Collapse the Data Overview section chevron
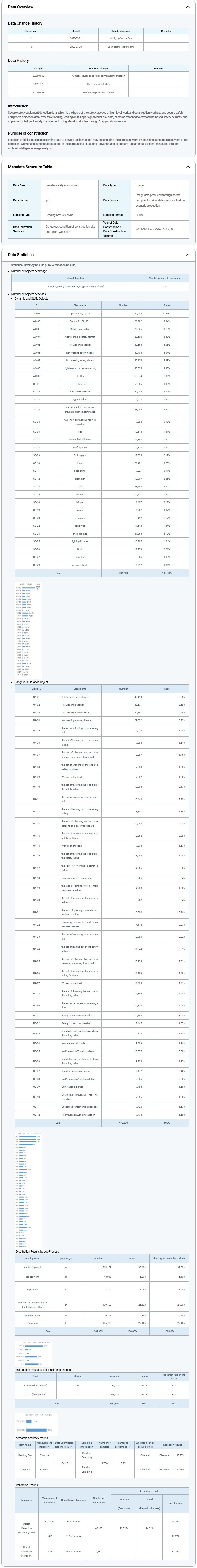The height and width of the screenshot is (1568, 197). (x=187, y=7)
